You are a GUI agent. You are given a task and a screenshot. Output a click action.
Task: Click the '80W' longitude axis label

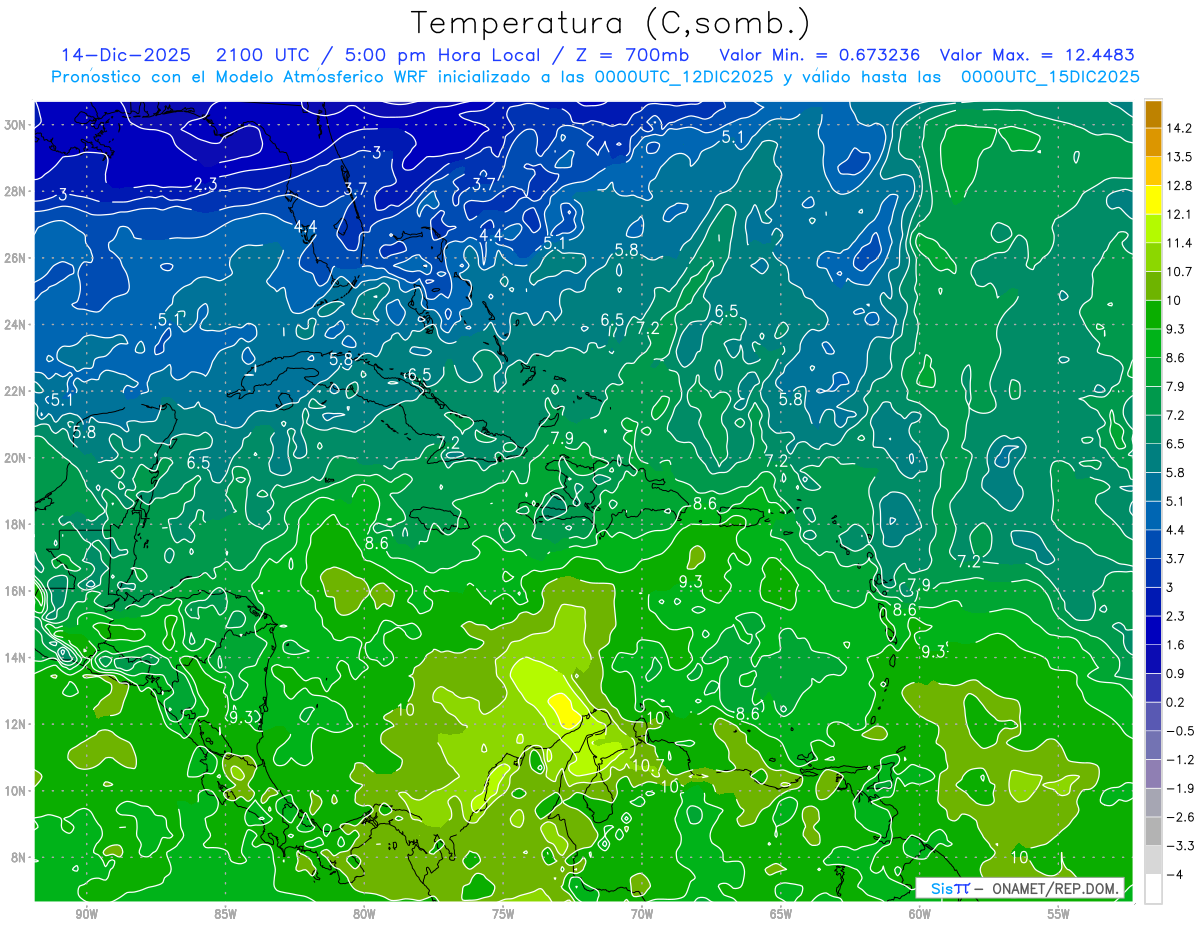pyautogui.click(x=364, y=914)
